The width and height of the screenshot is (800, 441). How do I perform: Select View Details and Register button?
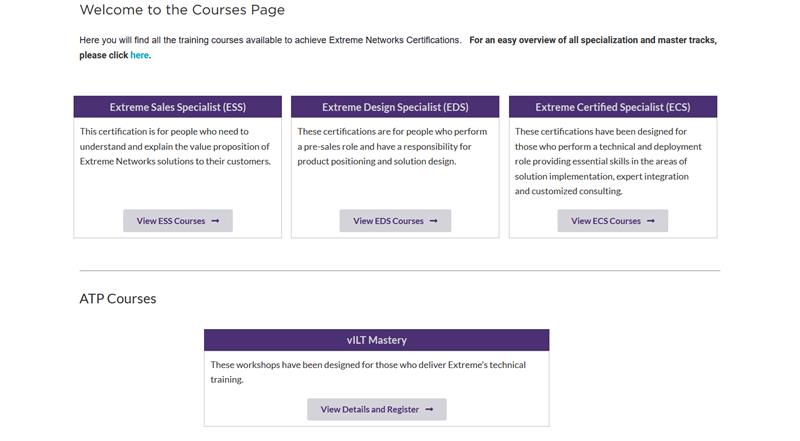tap(377, 409)
